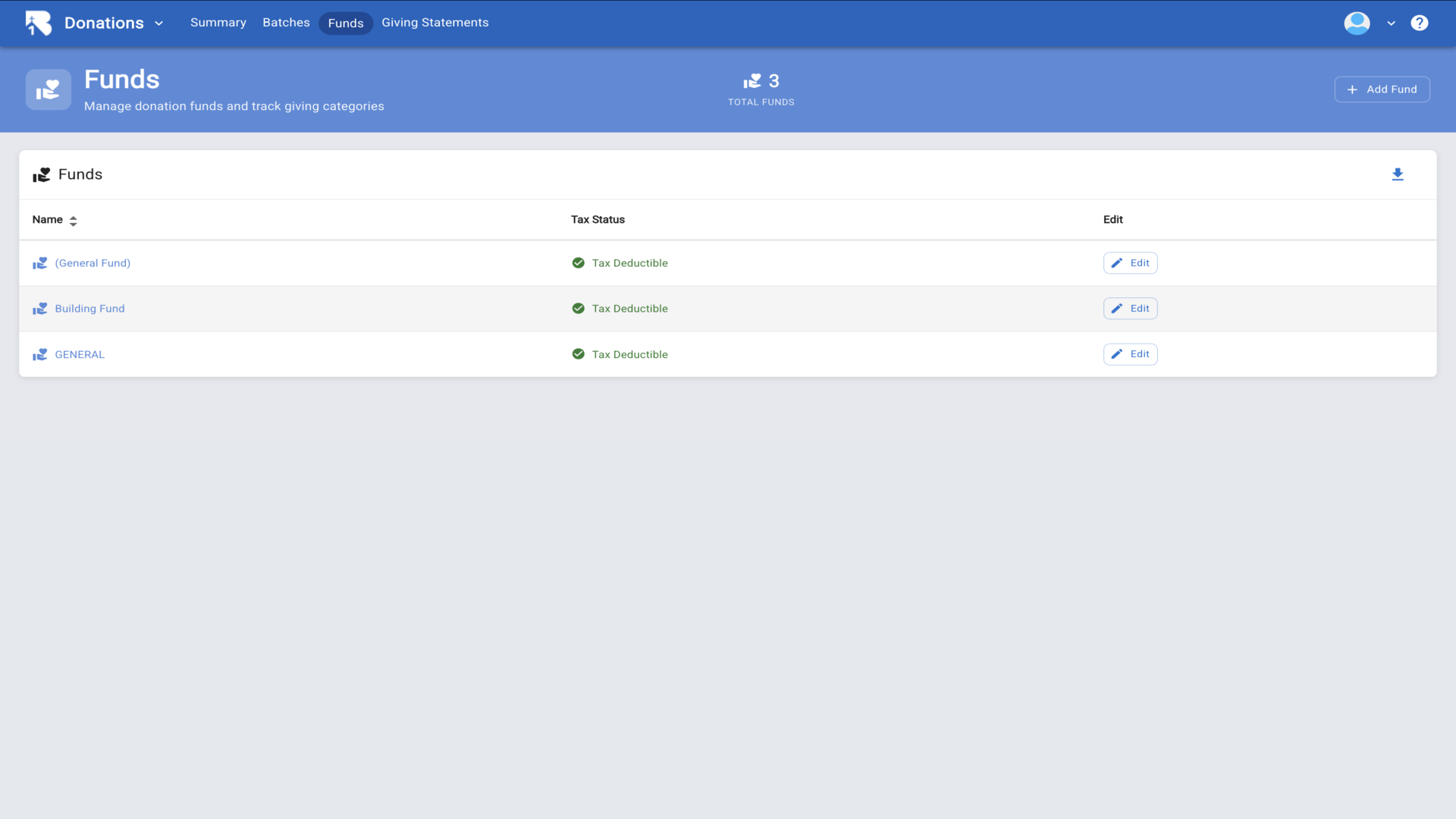Screen dimensions: 1456x819
Task: Click the Add Fund button
Action: [x=1382, y=89]
